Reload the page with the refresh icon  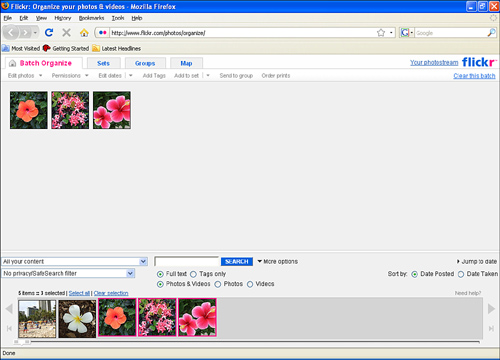click(x=49, y=33)
